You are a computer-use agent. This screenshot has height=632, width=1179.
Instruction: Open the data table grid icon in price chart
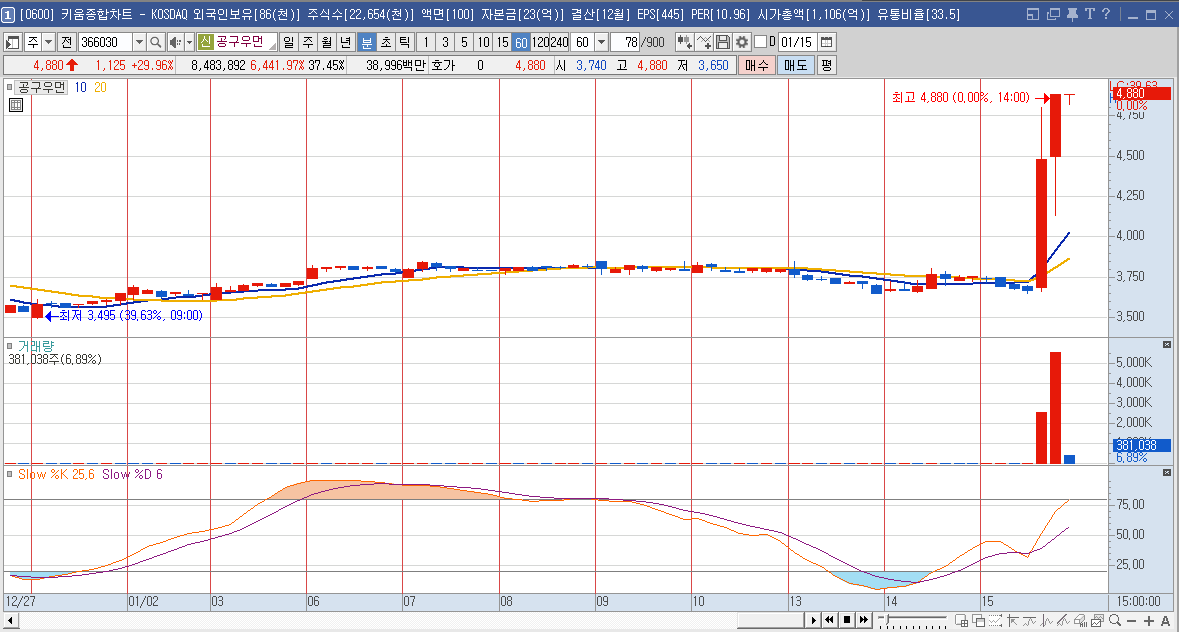16,105
